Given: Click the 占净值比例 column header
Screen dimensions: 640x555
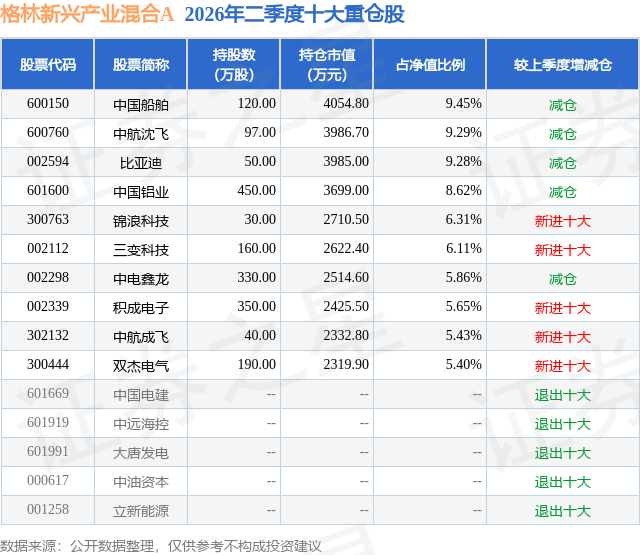Looking at the screenshot, I should pyautogui.click(x=430, y=64).
